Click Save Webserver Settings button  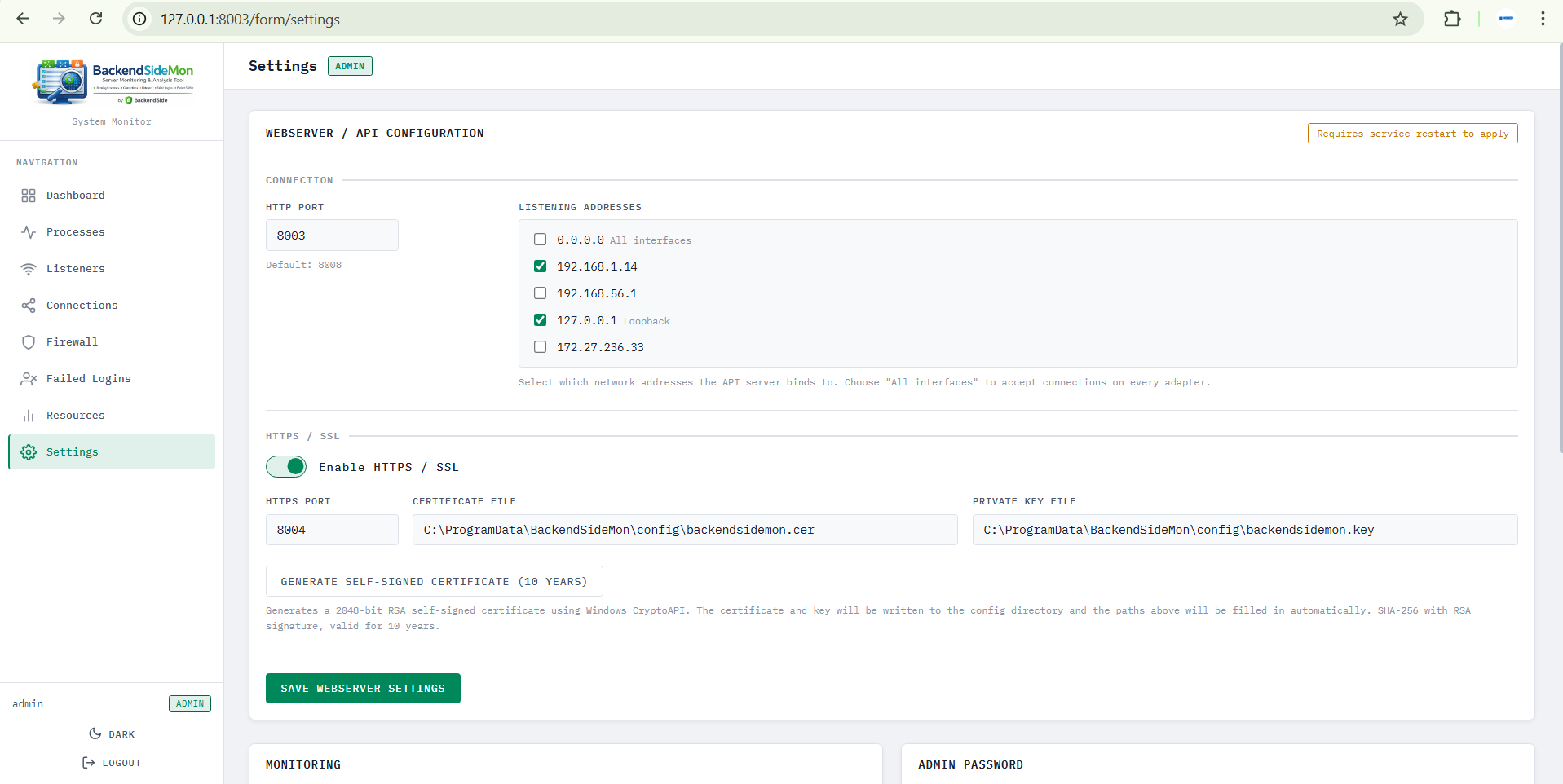tap(363, 689)
